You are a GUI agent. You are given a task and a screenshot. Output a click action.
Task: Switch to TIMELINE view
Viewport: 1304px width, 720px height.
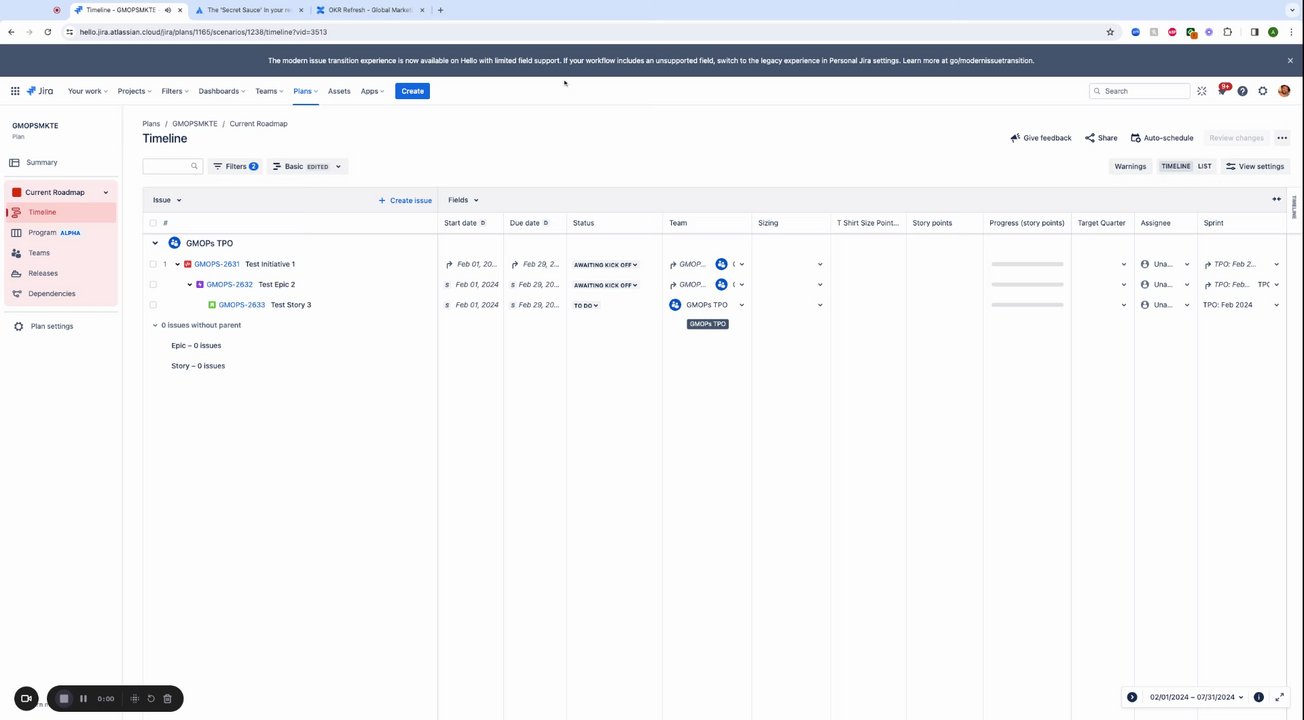tap(1176, 166)
